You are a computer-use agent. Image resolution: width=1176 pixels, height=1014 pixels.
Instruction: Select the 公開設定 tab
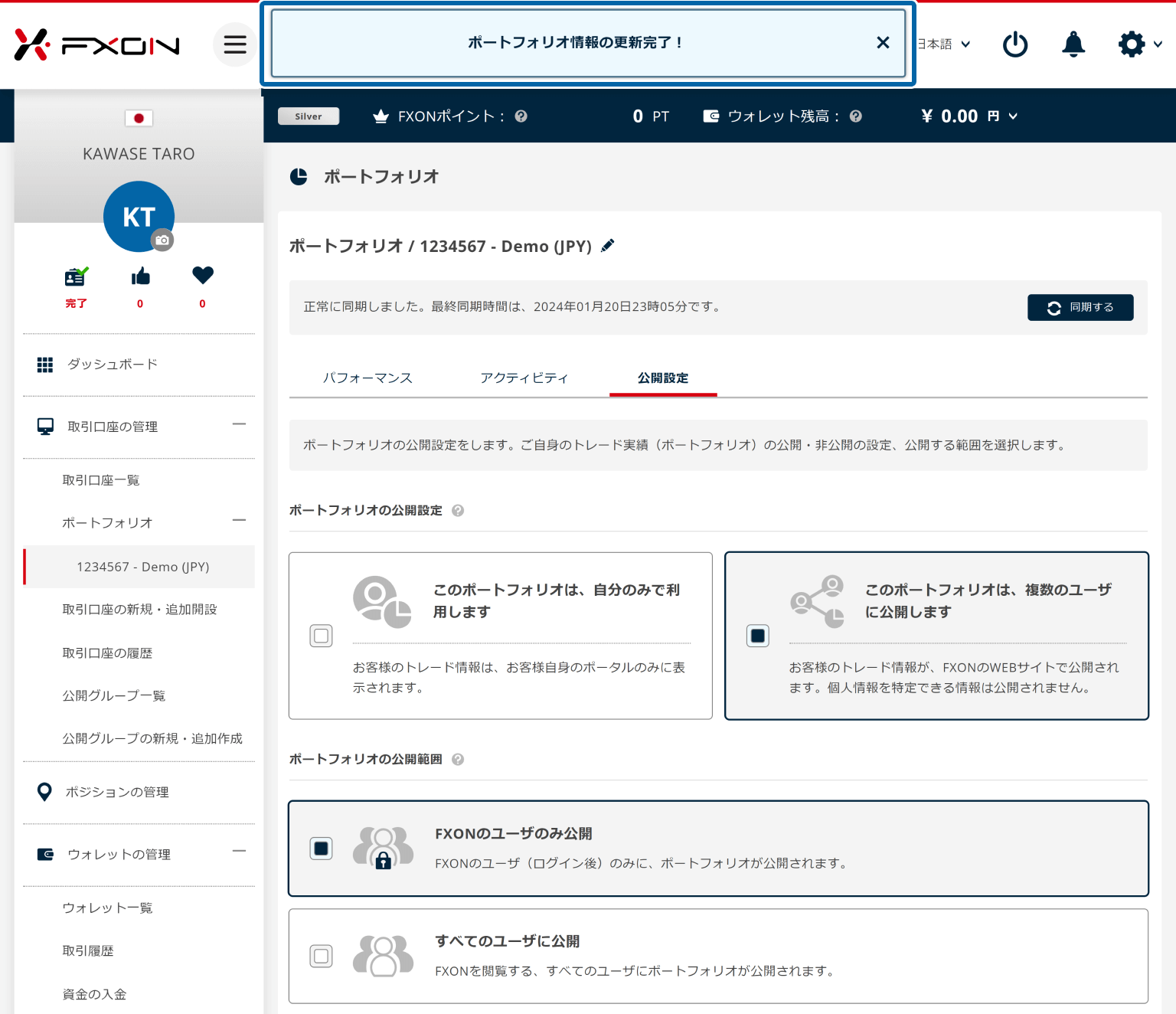point(663,378)
